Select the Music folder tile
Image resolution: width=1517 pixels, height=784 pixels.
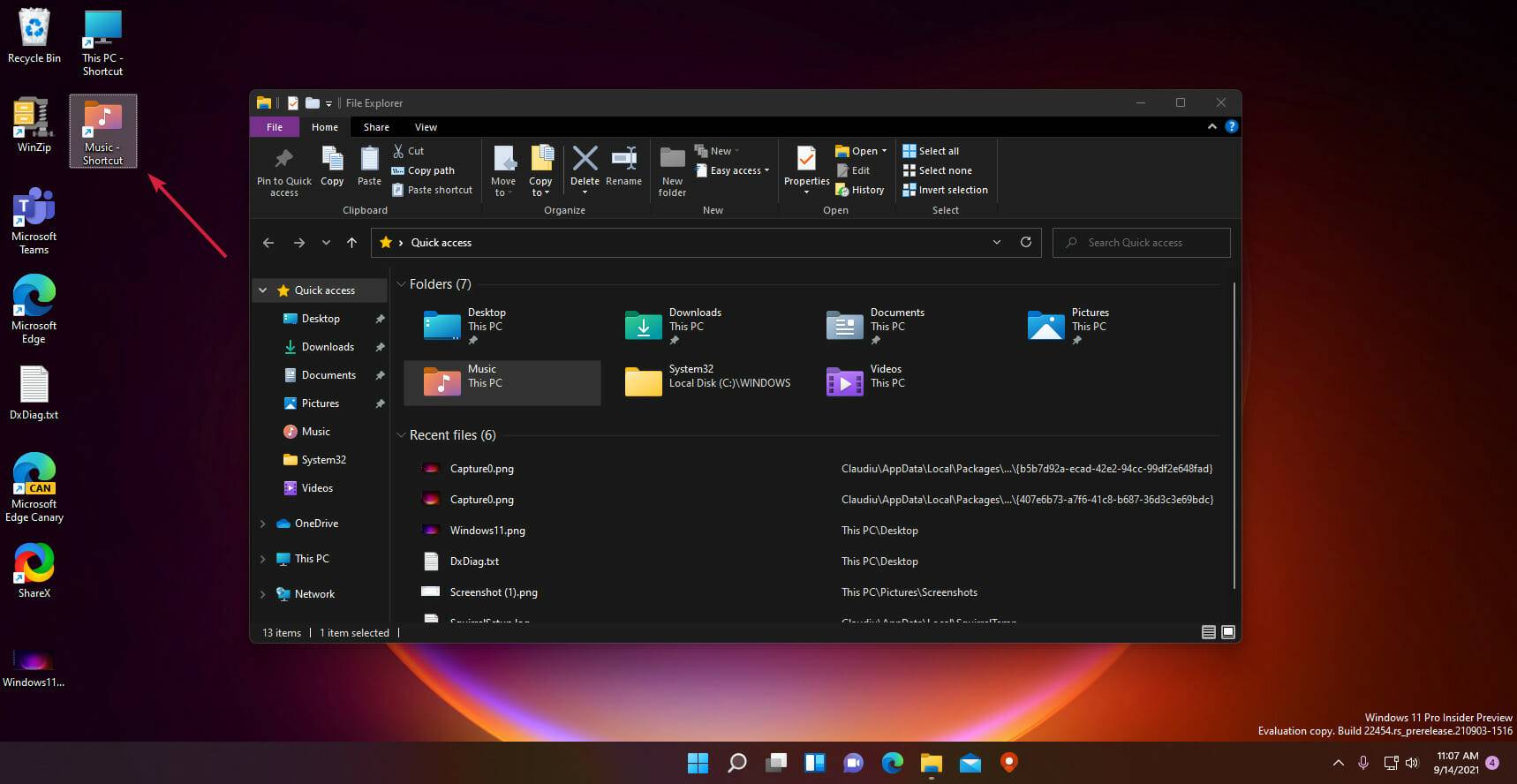tap(502, 382)
